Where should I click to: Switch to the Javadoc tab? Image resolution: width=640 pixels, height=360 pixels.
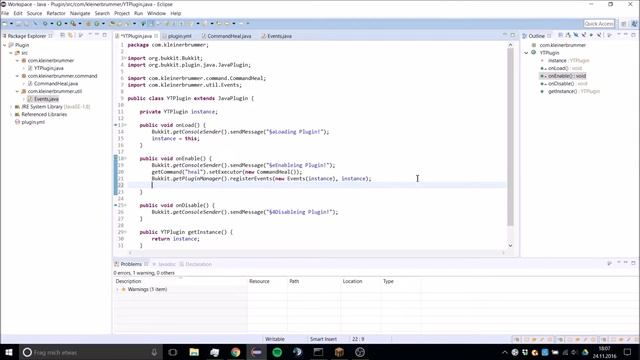coord(164,264)
